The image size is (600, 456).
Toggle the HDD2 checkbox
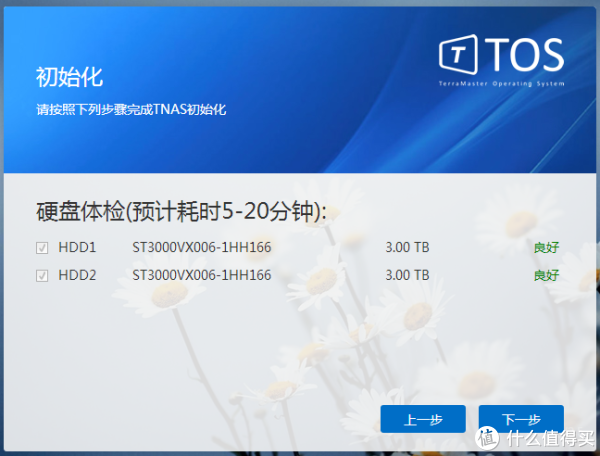[x=42, y=275]
